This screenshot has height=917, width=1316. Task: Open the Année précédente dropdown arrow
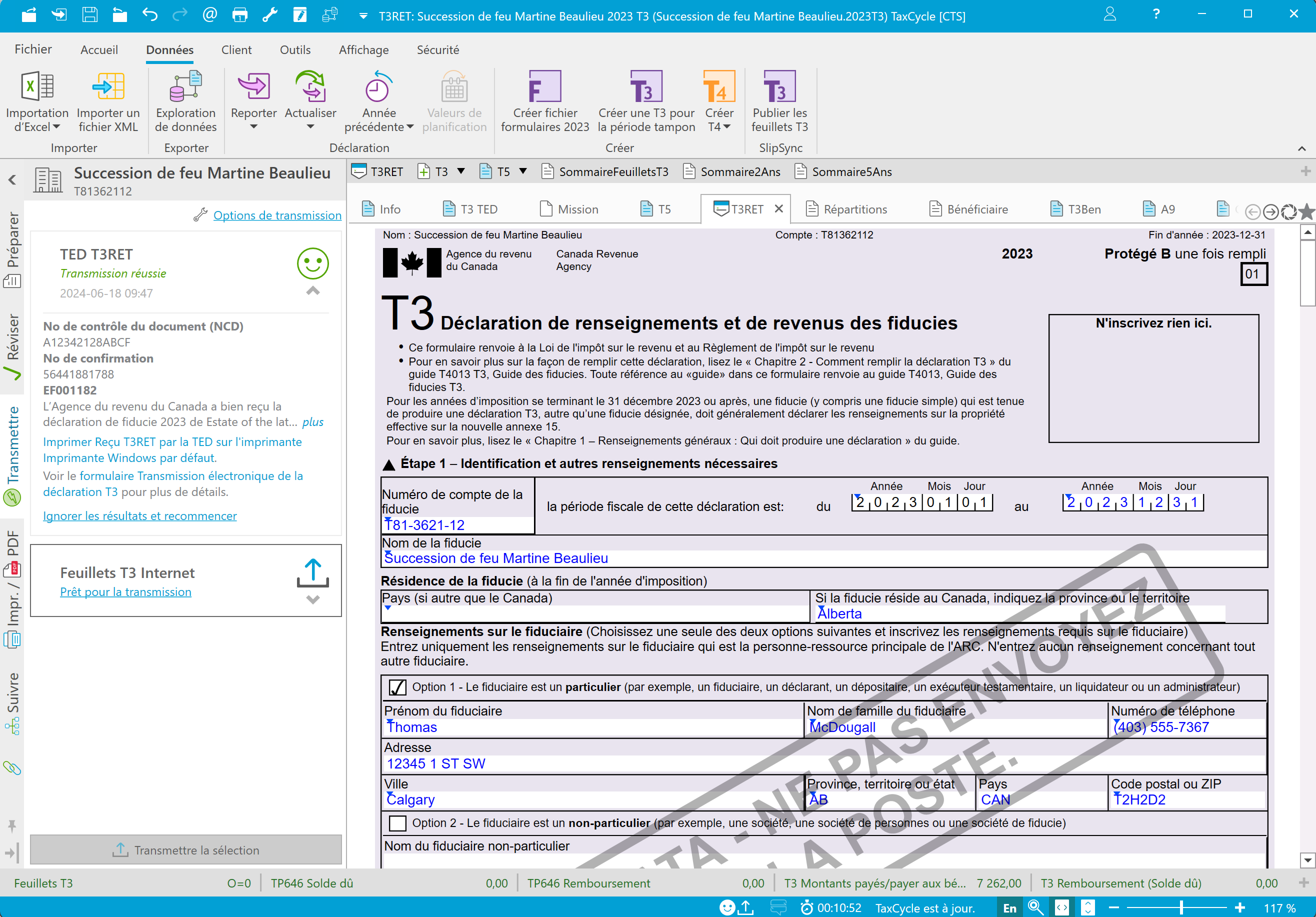(x=410, y=127)
